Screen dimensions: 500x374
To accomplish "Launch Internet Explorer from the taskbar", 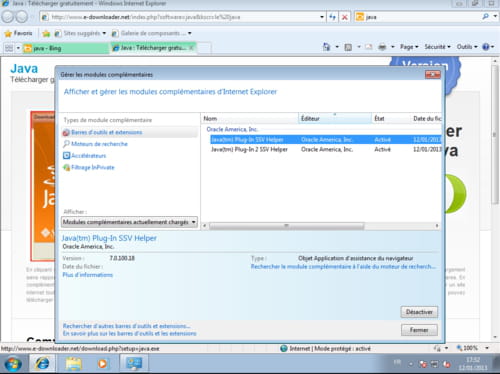I will (42, 363).
